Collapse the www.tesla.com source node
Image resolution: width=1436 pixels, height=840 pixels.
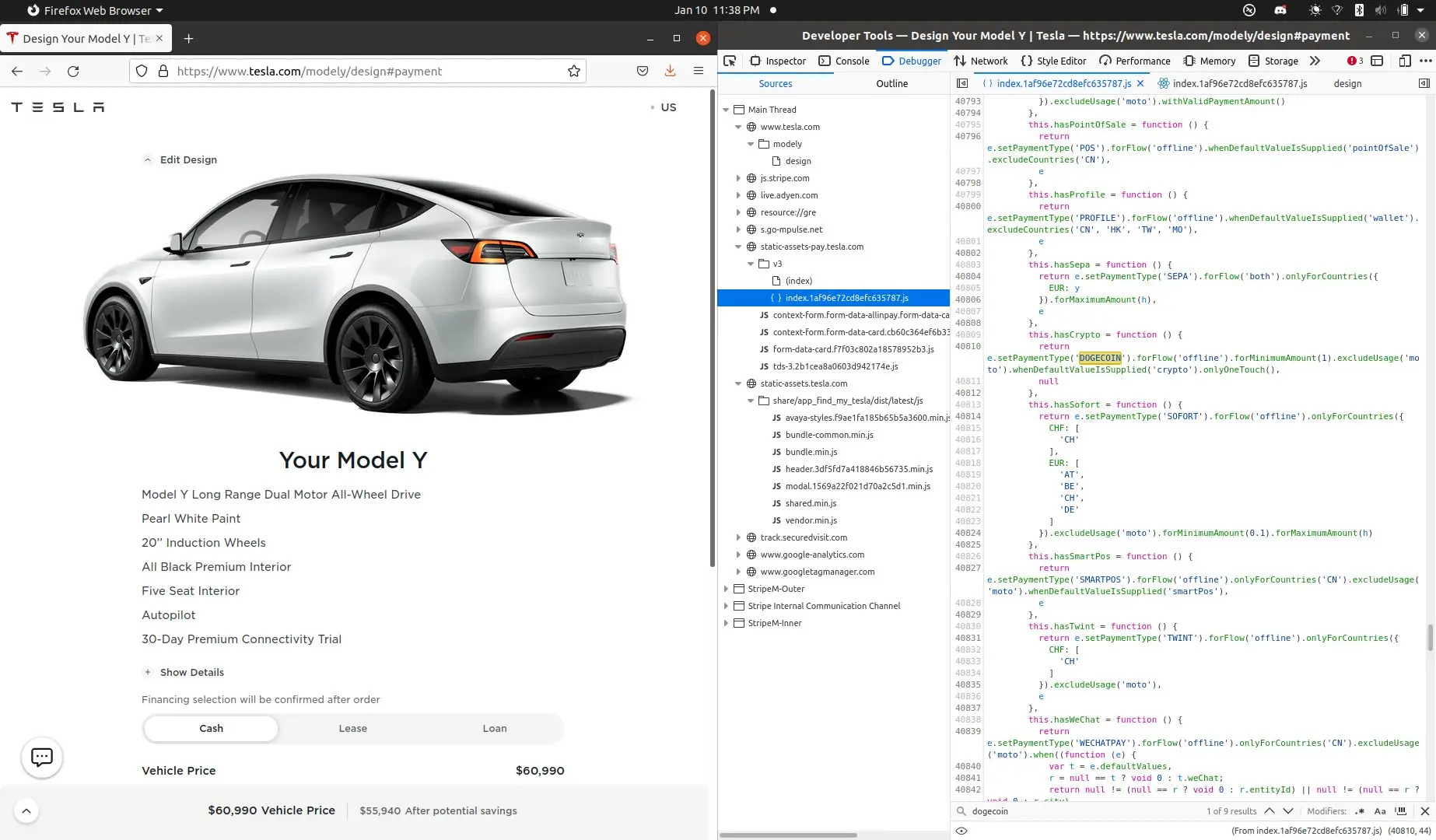click(738, 127)
